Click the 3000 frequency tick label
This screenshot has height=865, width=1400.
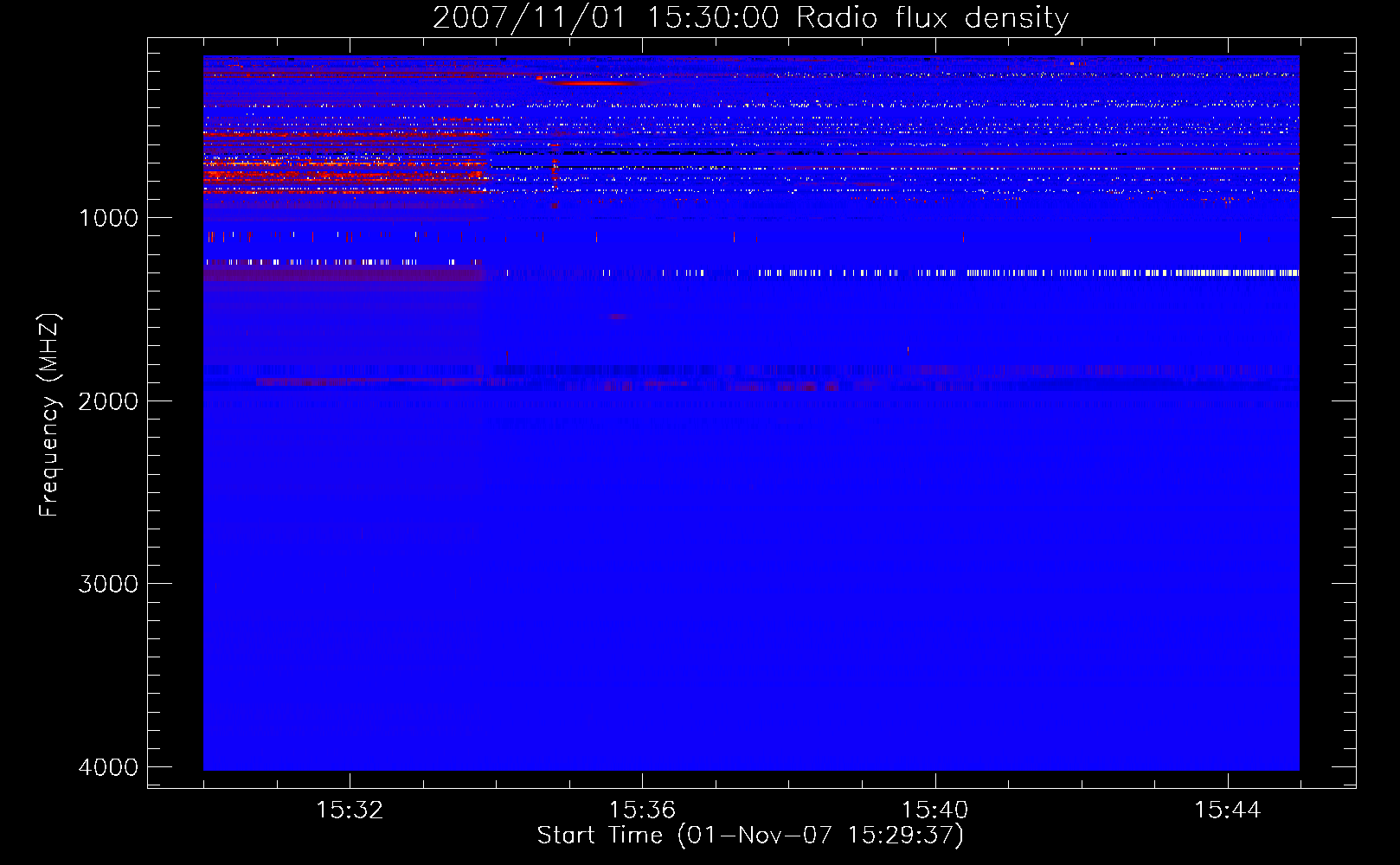(x=108, y=584)
